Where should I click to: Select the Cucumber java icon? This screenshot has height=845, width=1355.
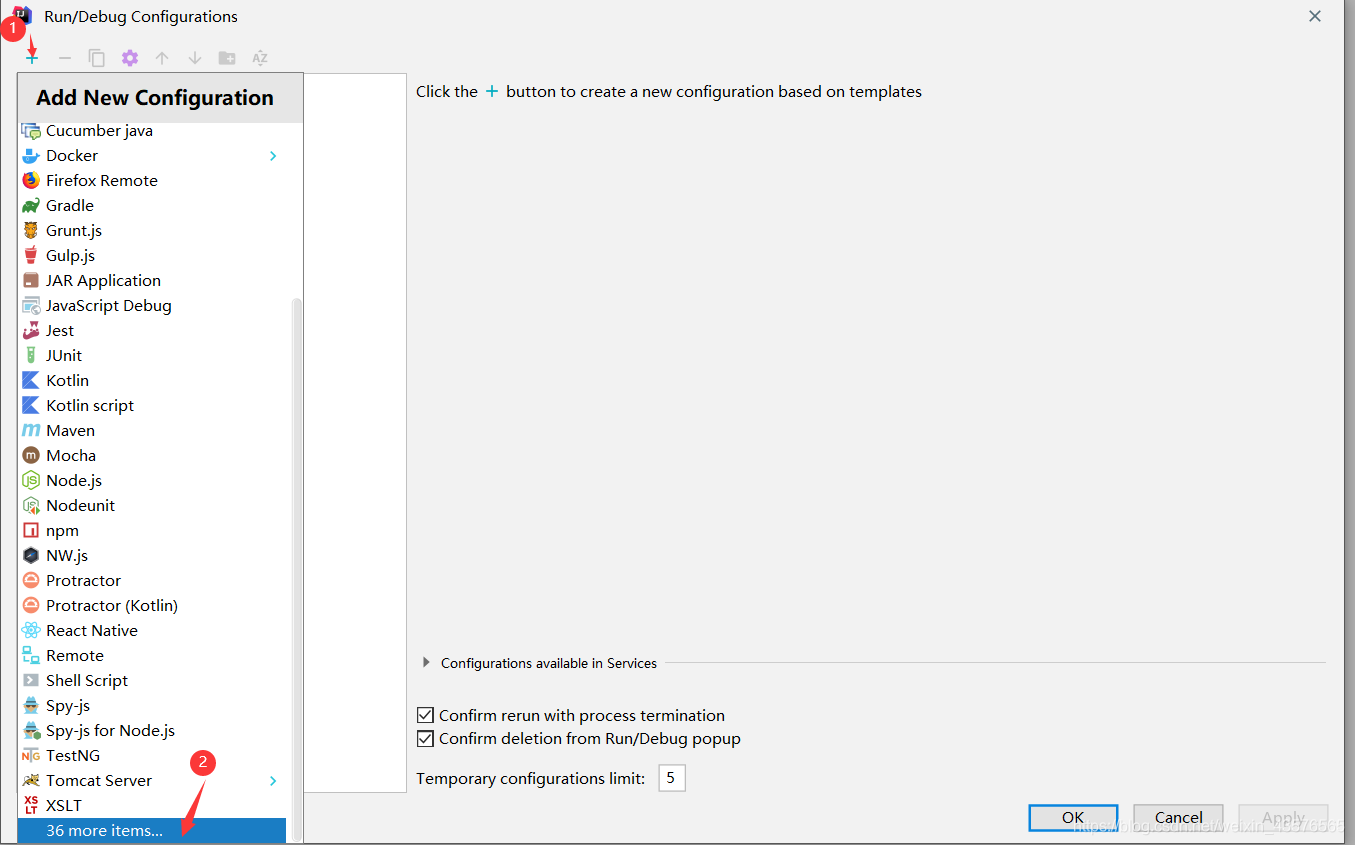pyautogui.click(x=31, y=131)
